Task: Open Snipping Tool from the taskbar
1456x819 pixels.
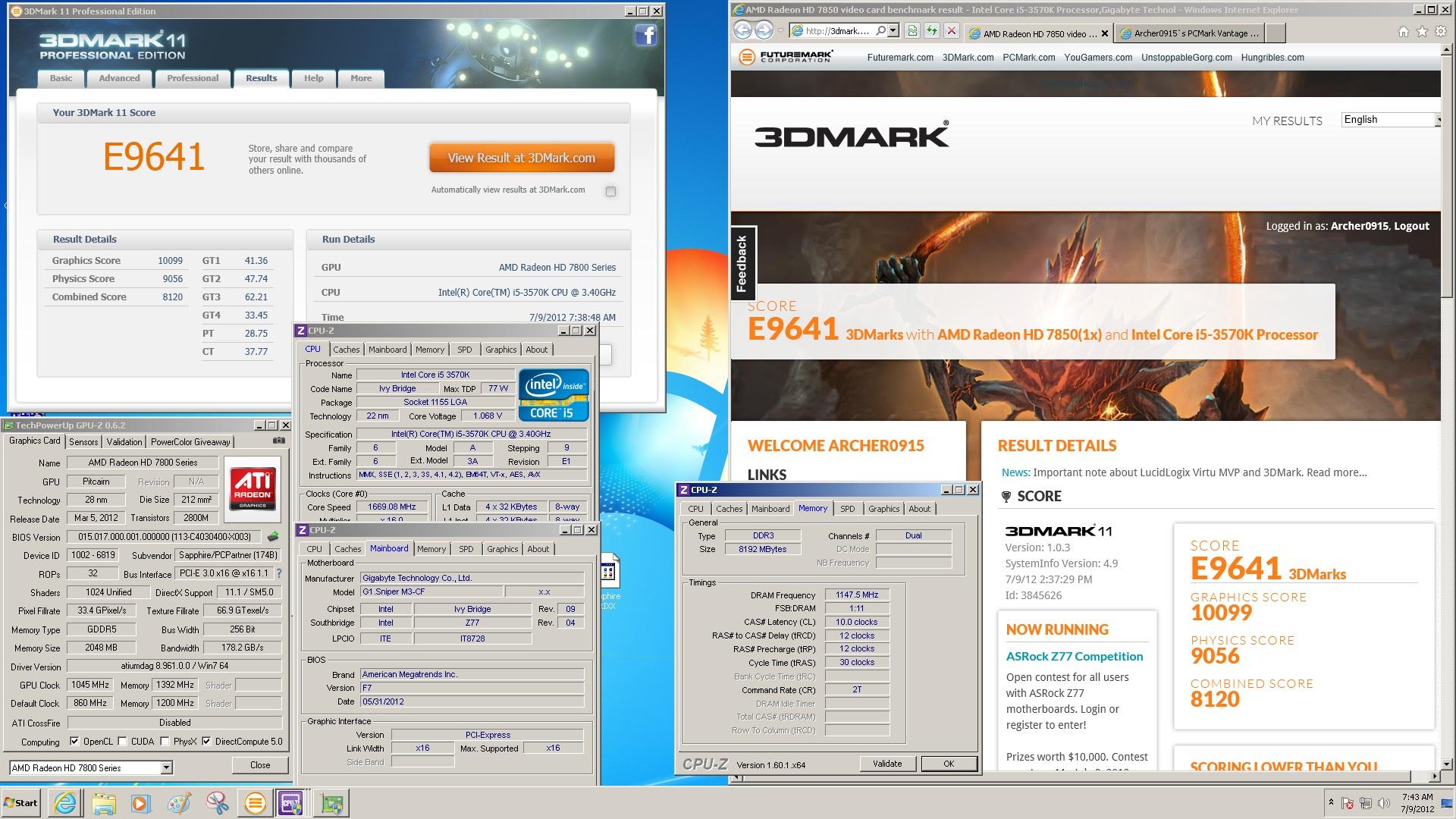Action: tap(218, 803)
